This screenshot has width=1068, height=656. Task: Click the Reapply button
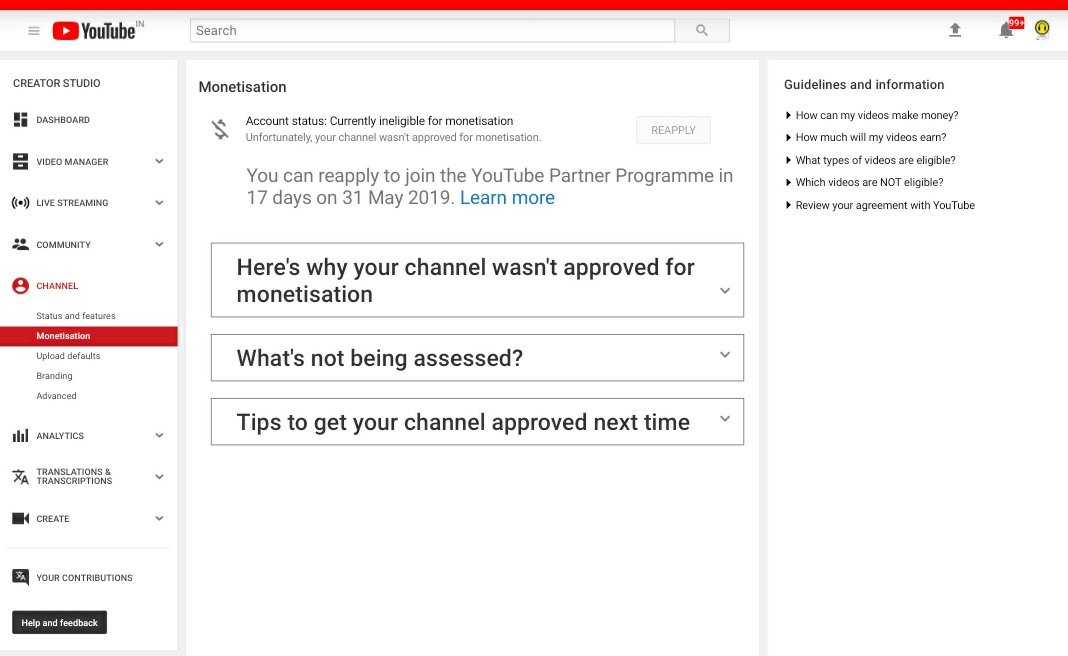(673, 130)
